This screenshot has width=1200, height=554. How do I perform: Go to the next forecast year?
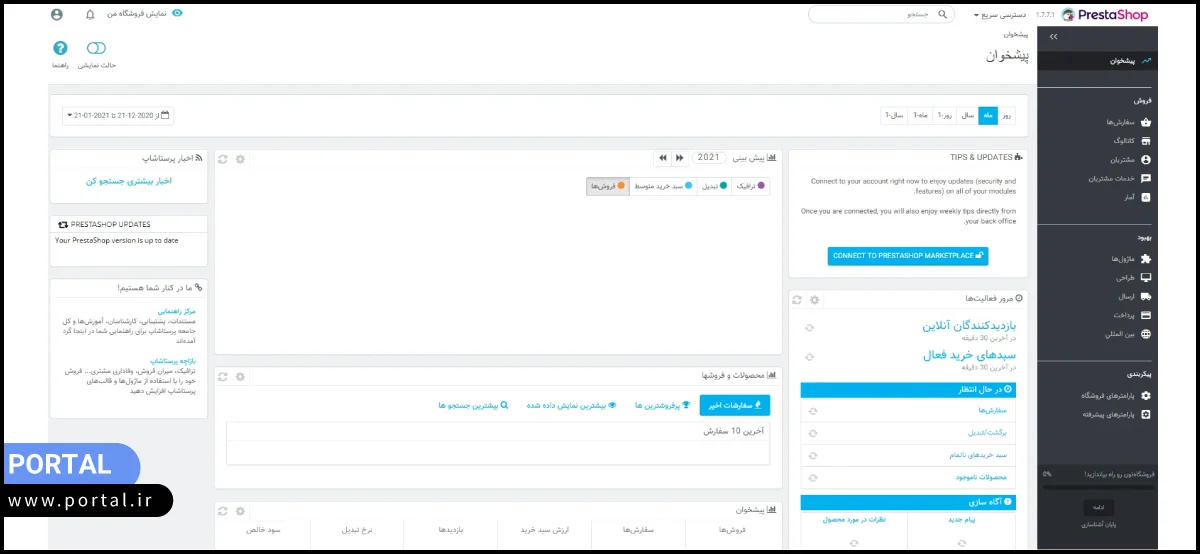[x=679, y=158]
